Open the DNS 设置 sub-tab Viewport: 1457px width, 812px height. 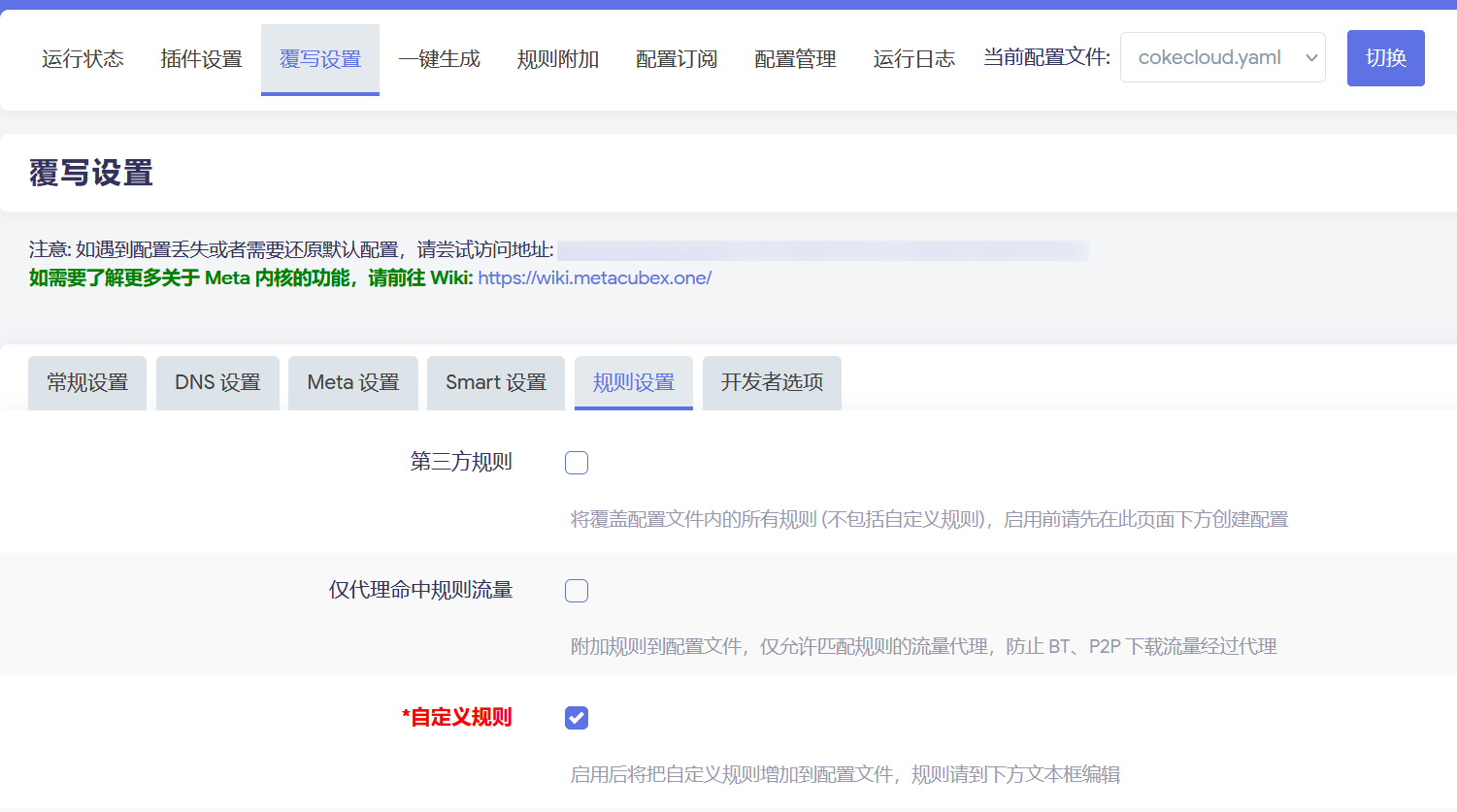click(x=217, y=382)
